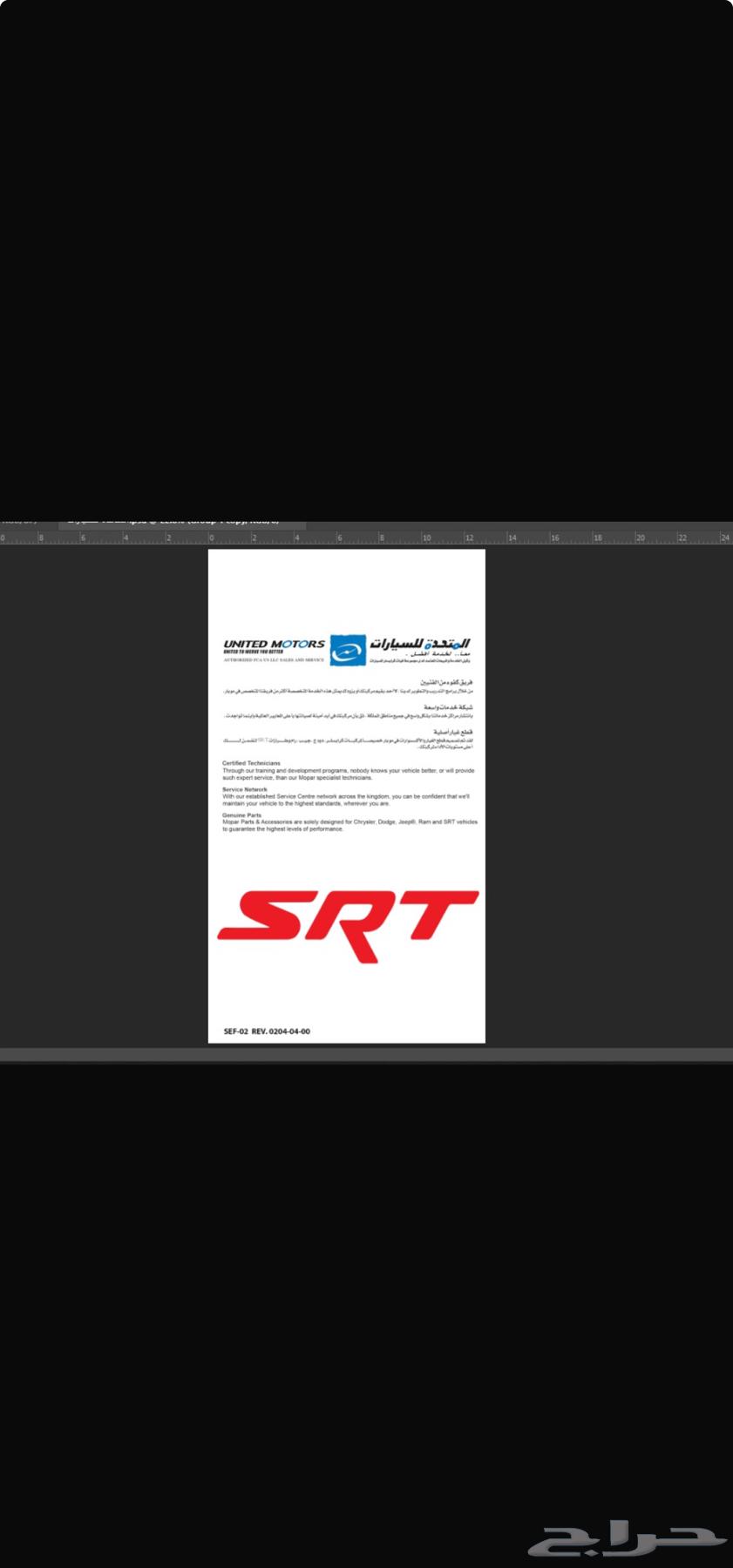Select the "Service Network" heading
The width and height of the screenshot is (733, 1568).
pyautogui.click(x=245, y=789)
